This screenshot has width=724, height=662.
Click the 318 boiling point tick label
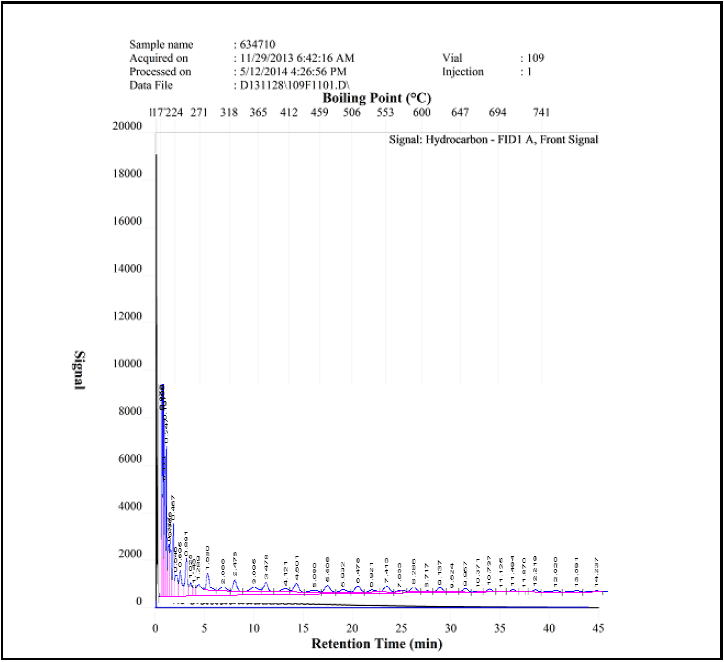click(229, 112)
